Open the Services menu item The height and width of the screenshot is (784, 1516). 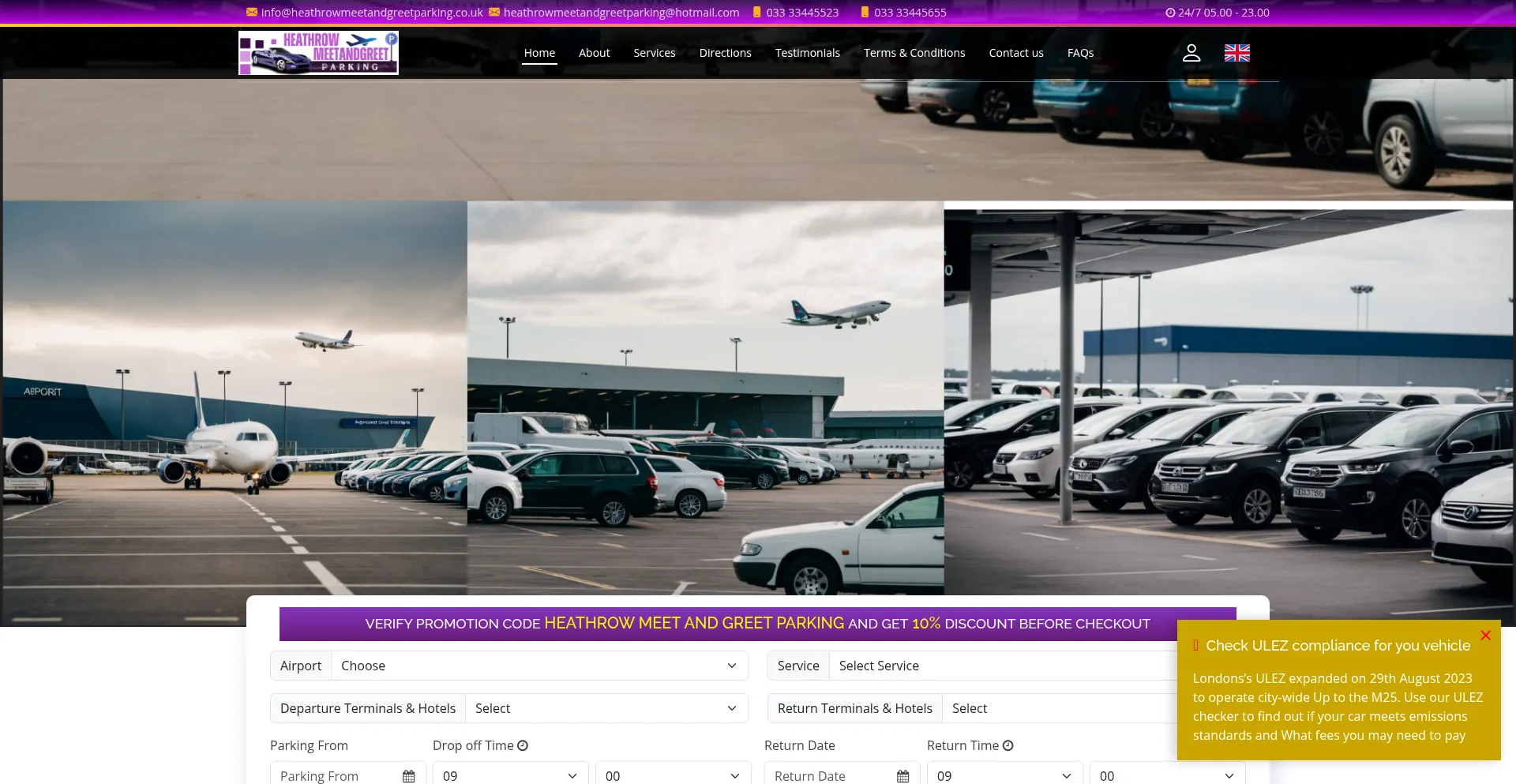[654, 53]
